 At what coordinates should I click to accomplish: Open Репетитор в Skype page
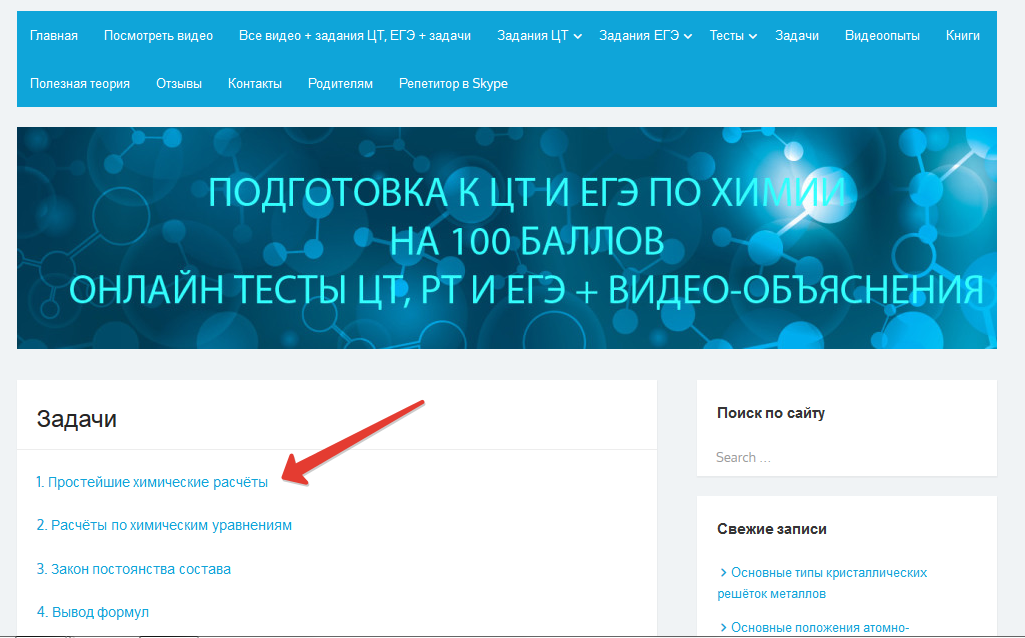[x=453, y=84]
